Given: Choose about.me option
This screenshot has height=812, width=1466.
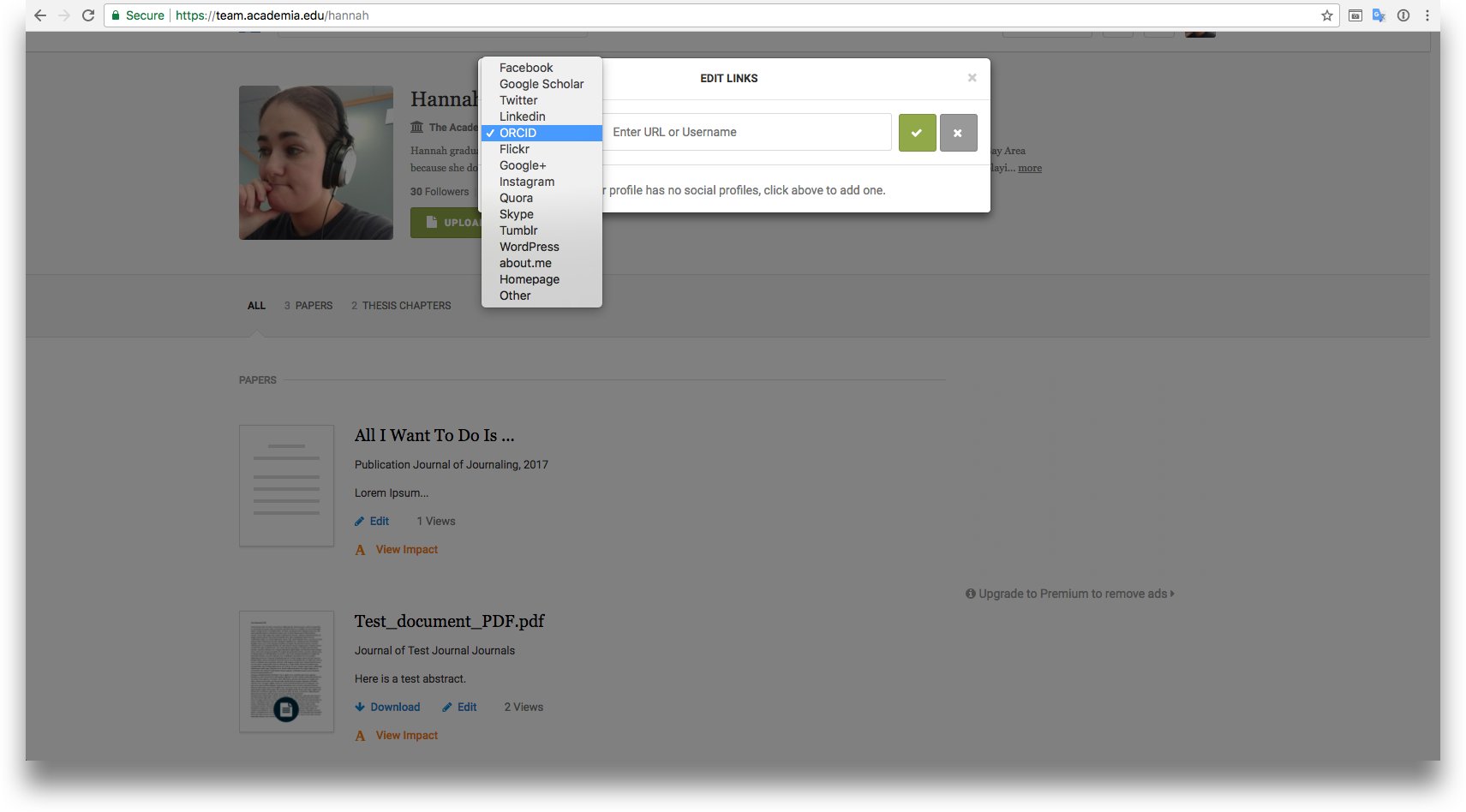Looking at the screenshot, I should 542,263.
